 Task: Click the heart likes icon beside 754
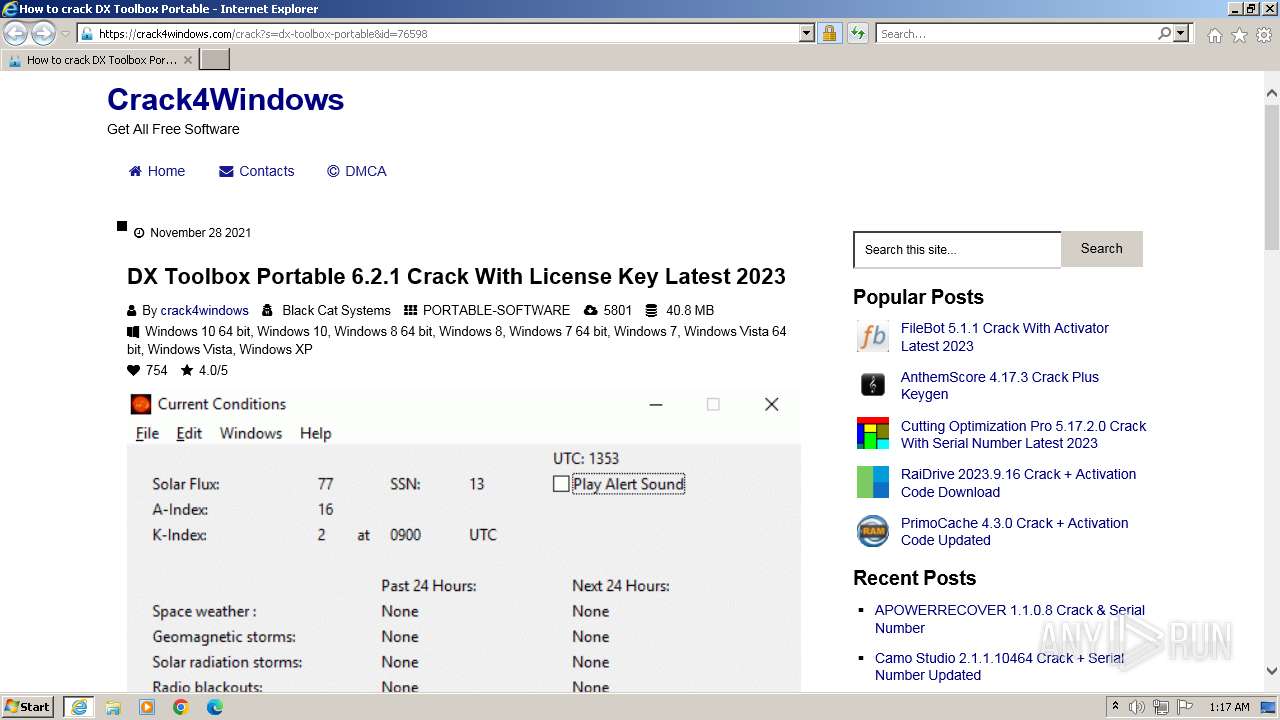click(x=134, y=370)
